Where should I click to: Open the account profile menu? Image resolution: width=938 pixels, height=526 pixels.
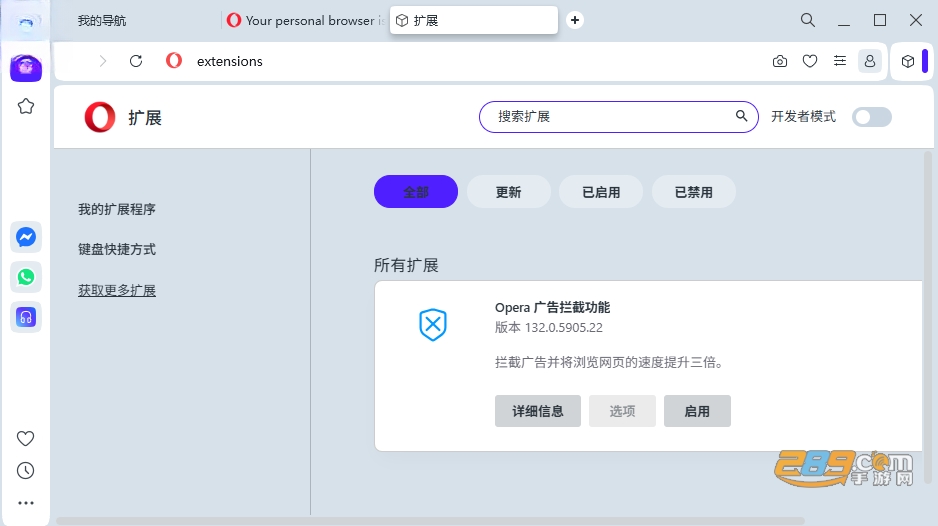pyautogui.click(x=870, y=61)
